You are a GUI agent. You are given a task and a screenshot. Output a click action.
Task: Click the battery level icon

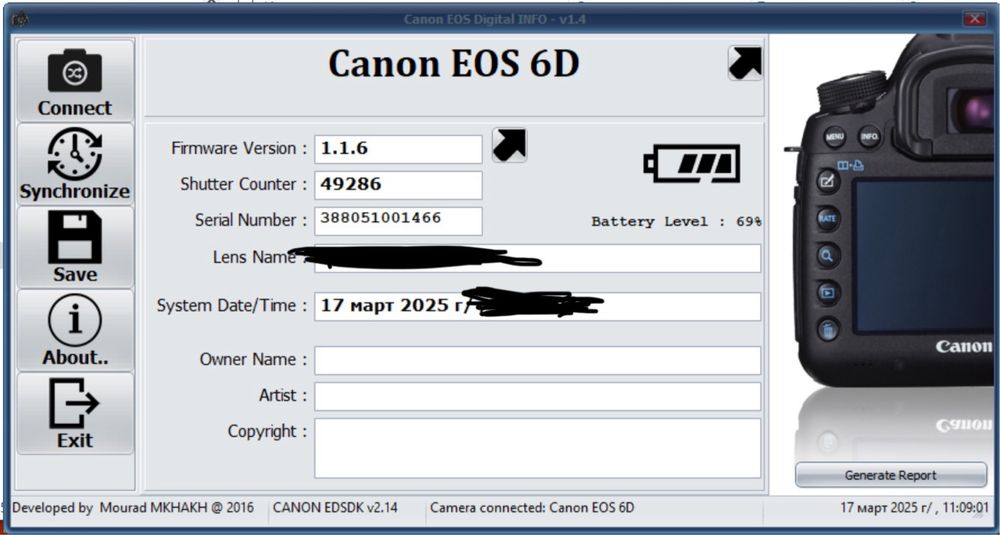[x=692, y=164]
